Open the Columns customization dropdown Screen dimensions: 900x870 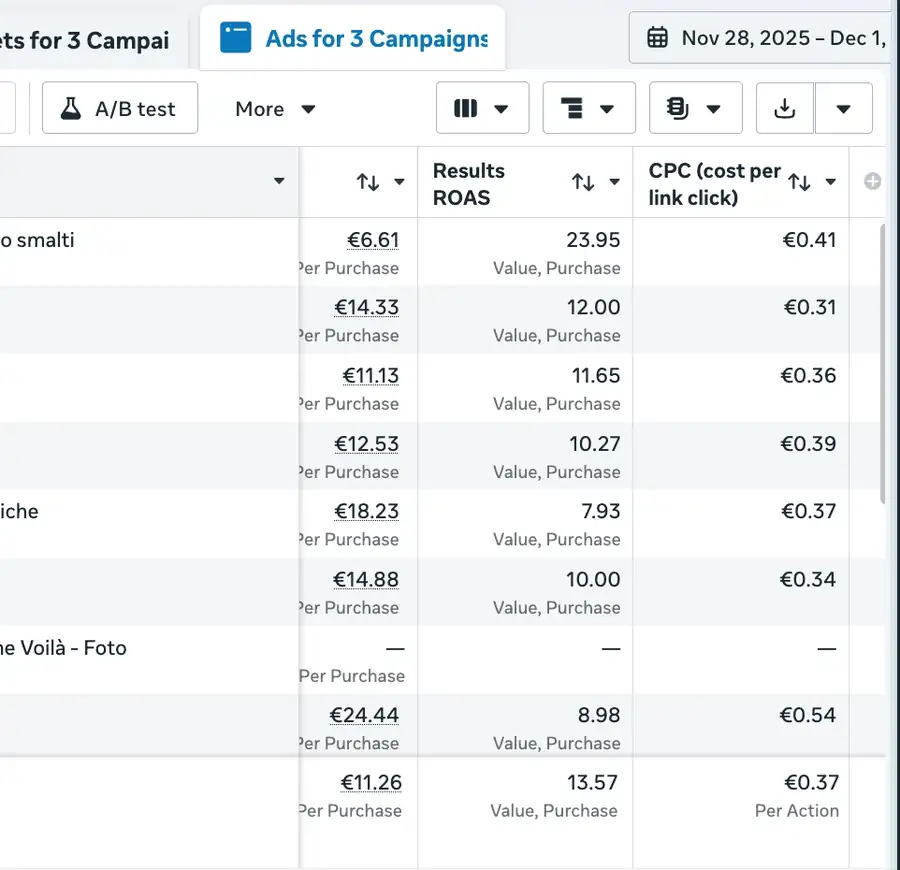(x=482, y=108)
